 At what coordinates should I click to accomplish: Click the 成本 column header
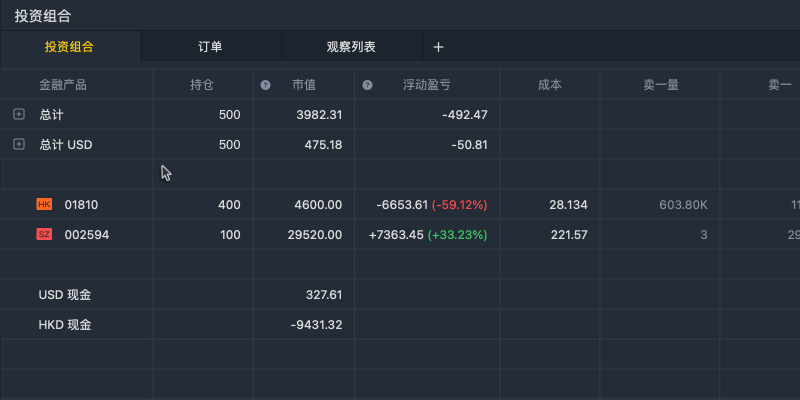(x=550, y=85)
